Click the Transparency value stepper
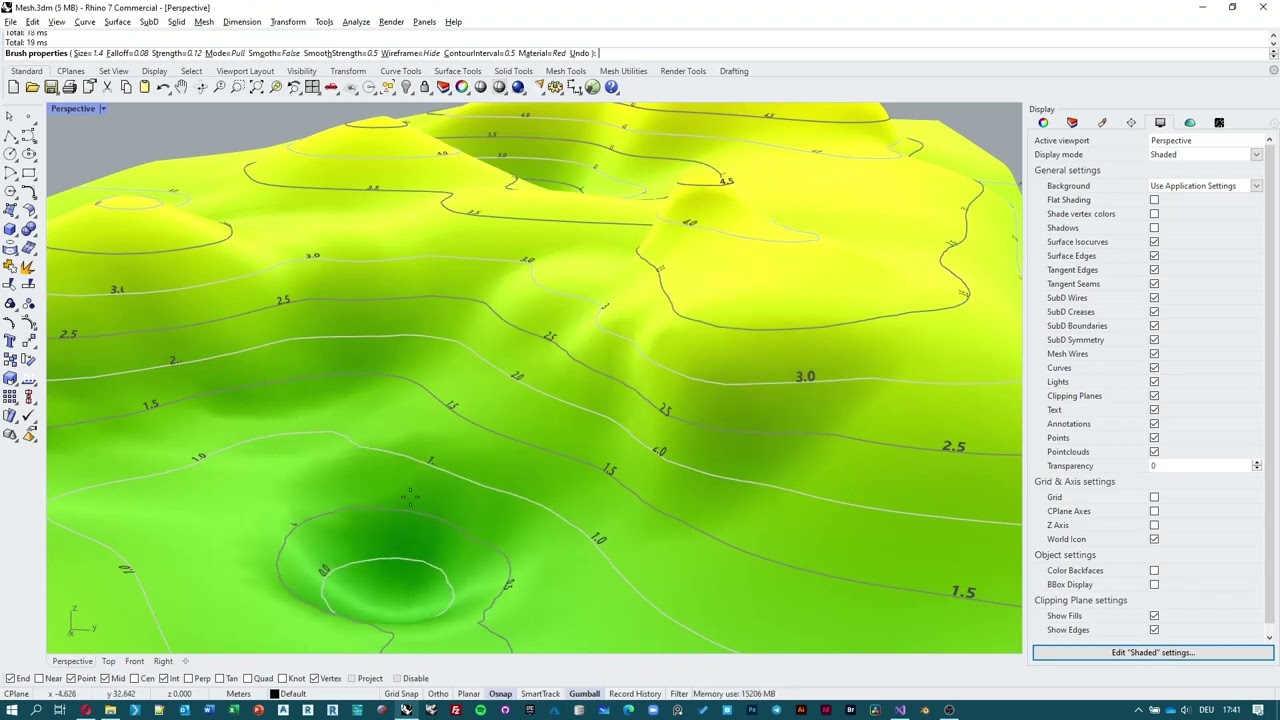Screen dimensions: 1280x720 tap(1256, 466)
